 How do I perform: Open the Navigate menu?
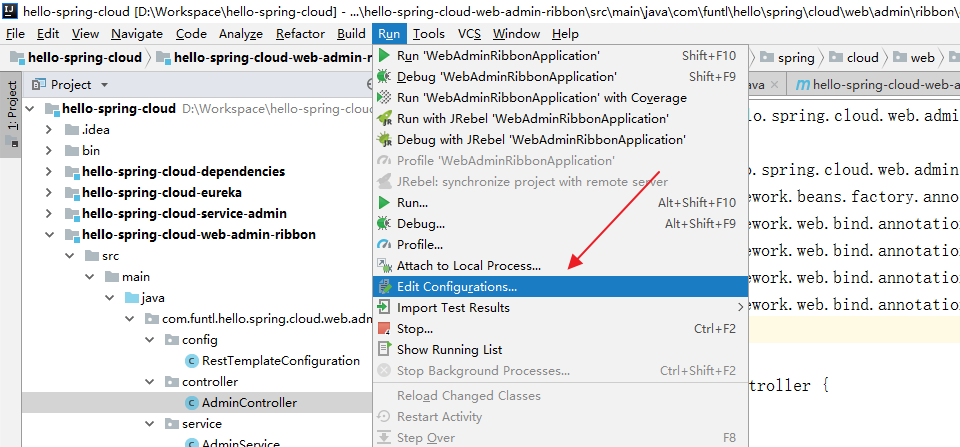pyautogui.click(x=137, y=34)
